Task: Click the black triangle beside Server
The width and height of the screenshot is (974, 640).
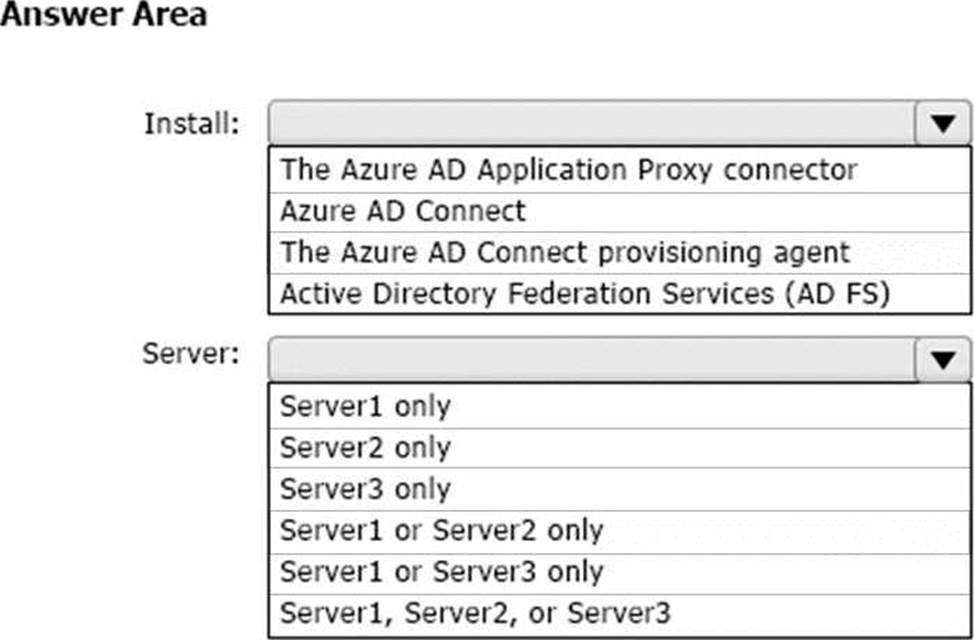Action: click(943, 360)
